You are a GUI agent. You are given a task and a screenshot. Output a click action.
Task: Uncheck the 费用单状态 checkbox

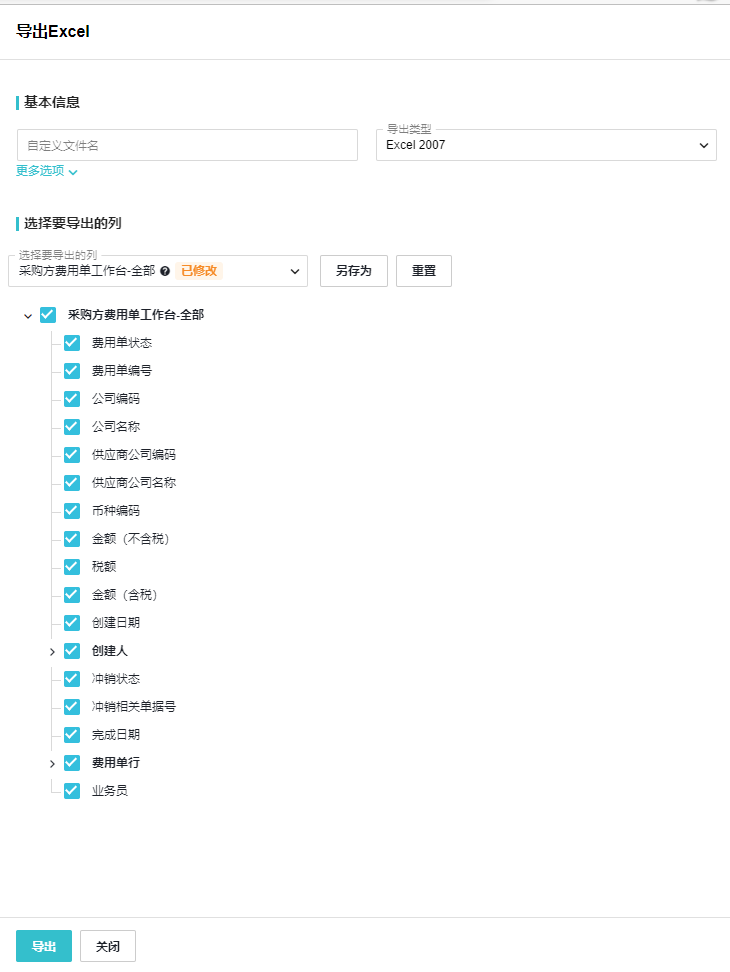tap(72, 343)
